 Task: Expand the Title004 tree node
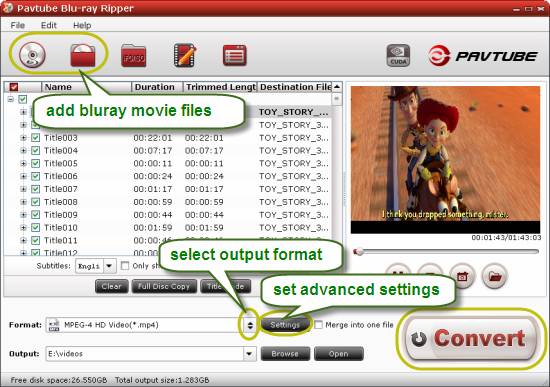click(x=23, y=151)
